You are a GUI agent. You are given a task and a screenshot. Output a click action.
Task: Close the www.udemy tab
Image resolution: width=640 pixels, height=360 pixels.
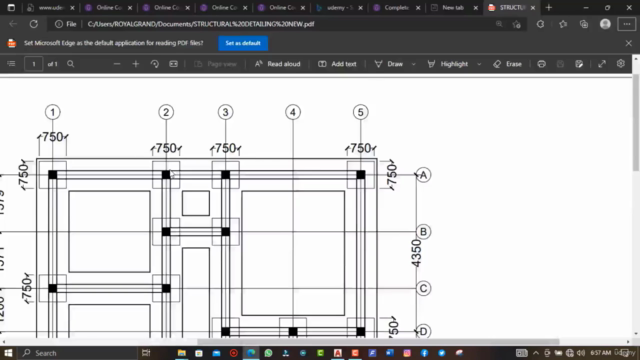click(x=72, y=8)
